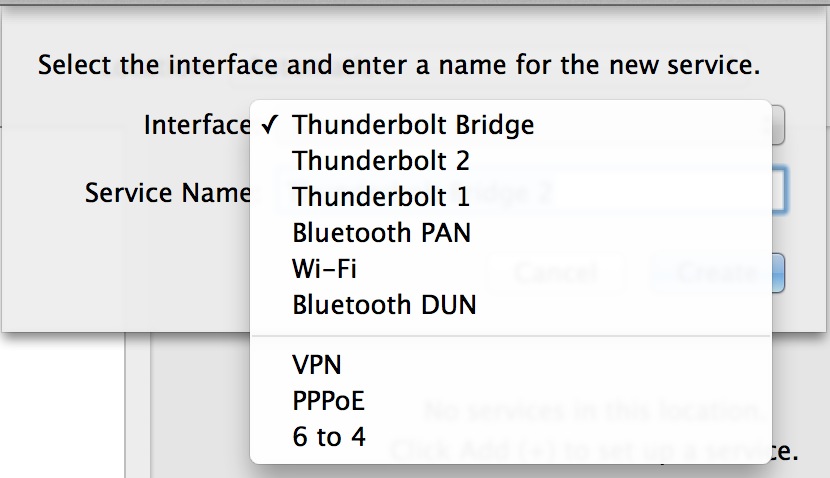This screenshot has width=830, height=478.
Task: Focus the Service Name text field
Action: click(778, 192)
